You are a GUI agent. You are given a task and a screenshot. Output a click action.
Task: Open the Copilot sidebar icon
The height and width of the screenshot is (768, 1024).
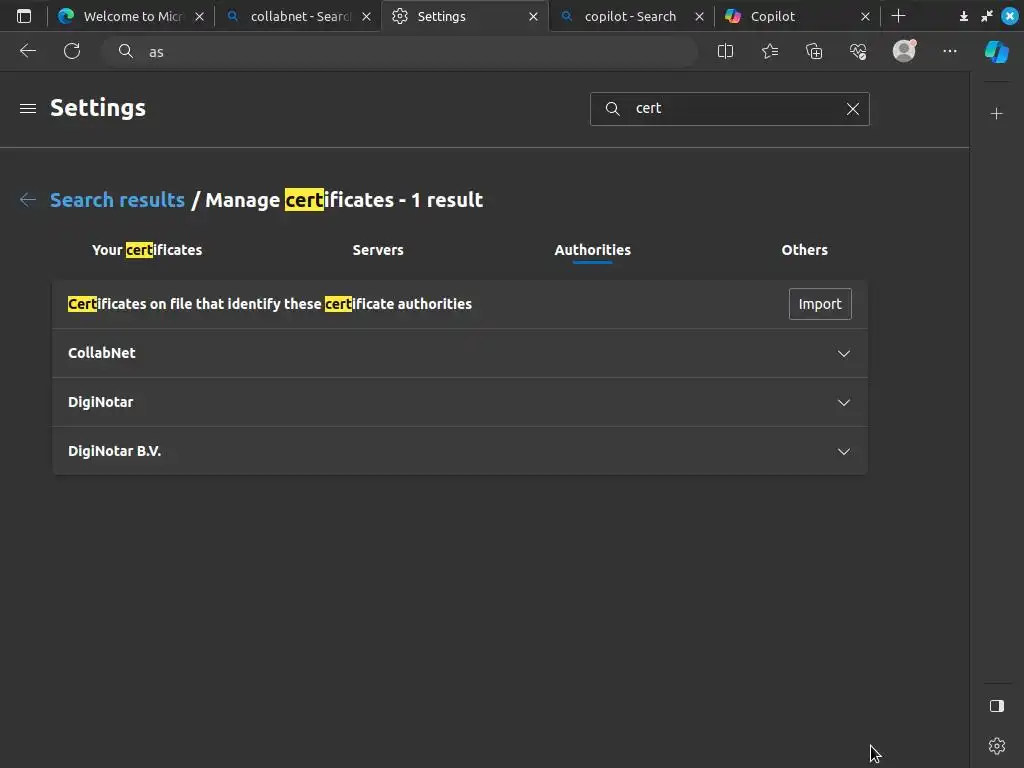[997, 52]
